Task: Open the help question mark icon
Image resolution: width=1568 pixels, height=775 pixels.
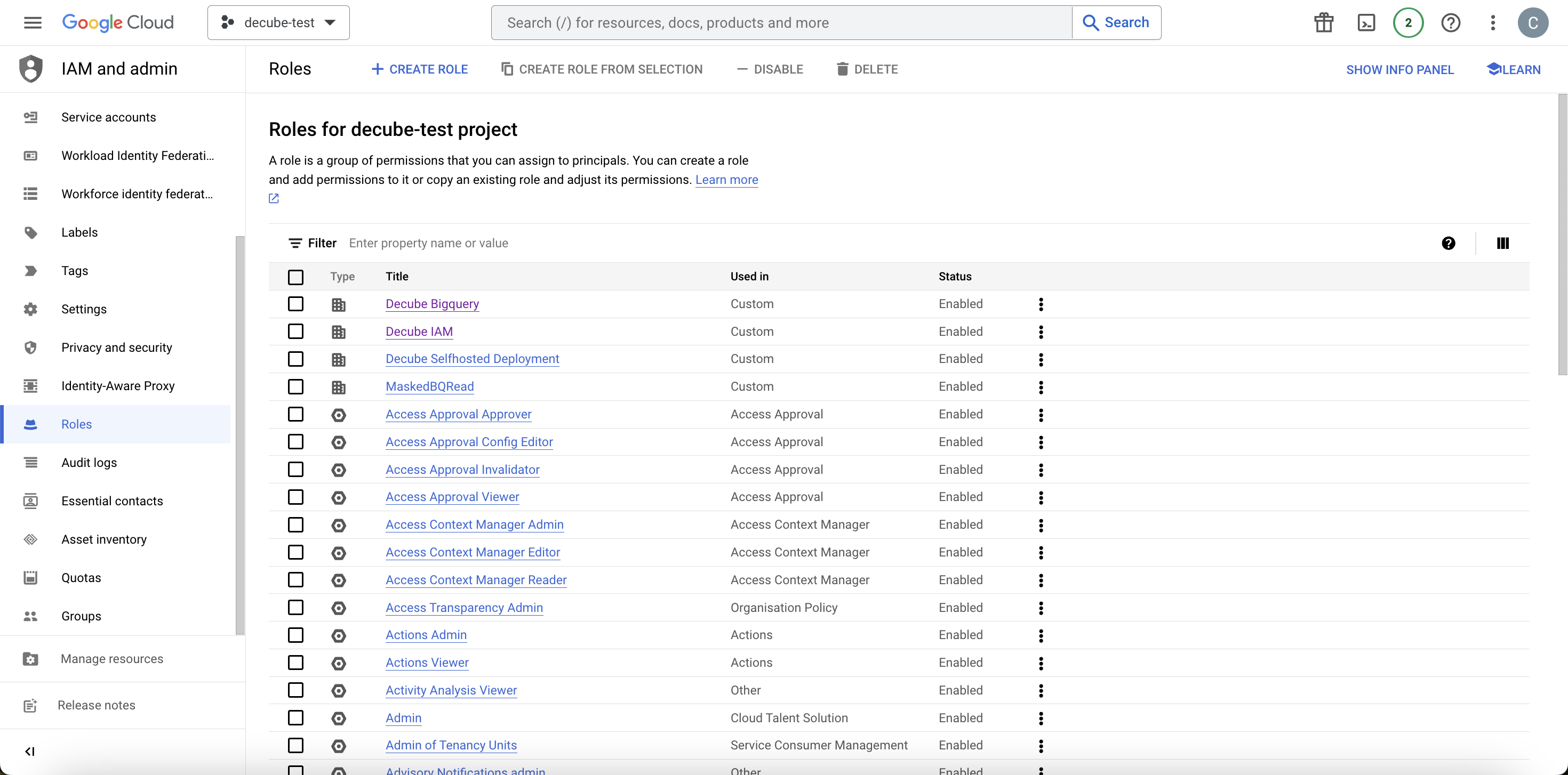Action: (1451, 22)
